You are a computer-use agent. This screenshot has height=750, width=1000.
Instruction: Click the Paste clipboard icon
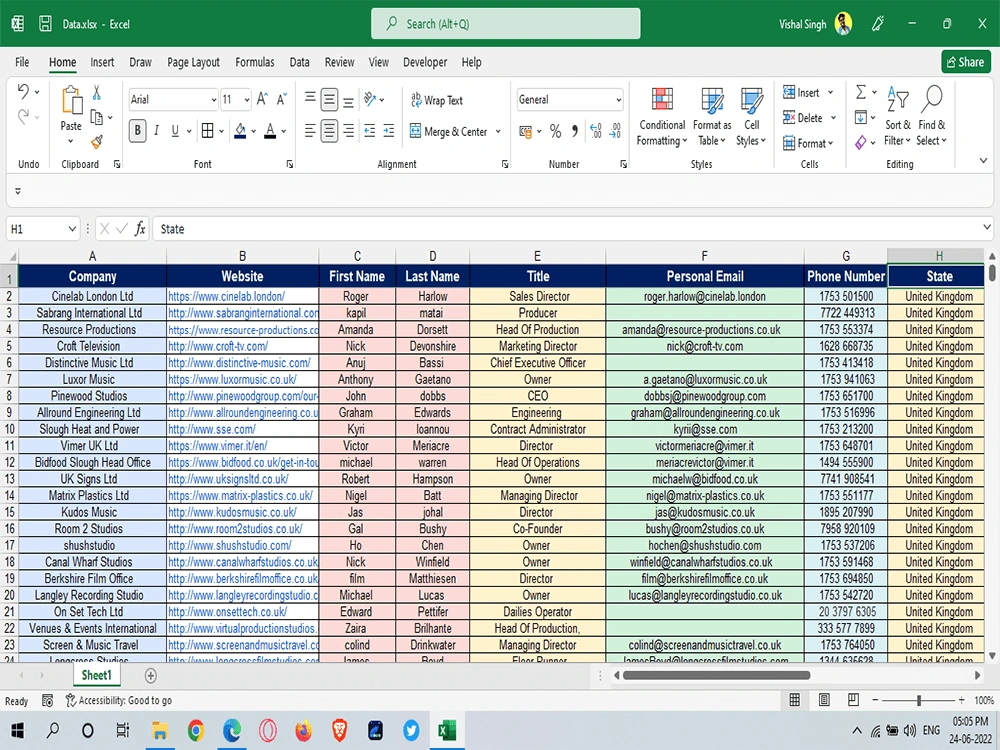(x=71, y=101)
